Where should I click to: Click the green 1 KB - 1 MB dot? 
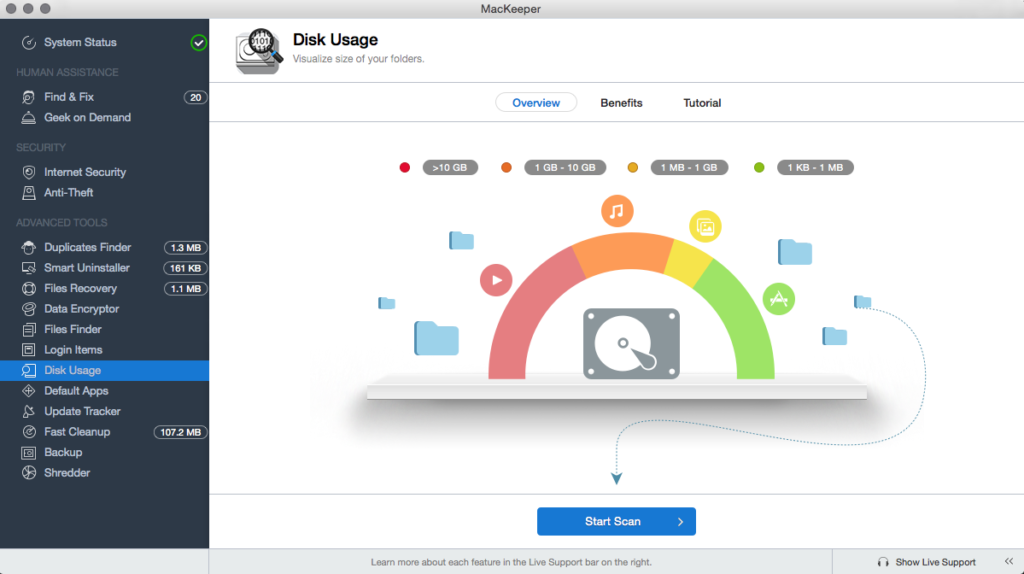759,168
